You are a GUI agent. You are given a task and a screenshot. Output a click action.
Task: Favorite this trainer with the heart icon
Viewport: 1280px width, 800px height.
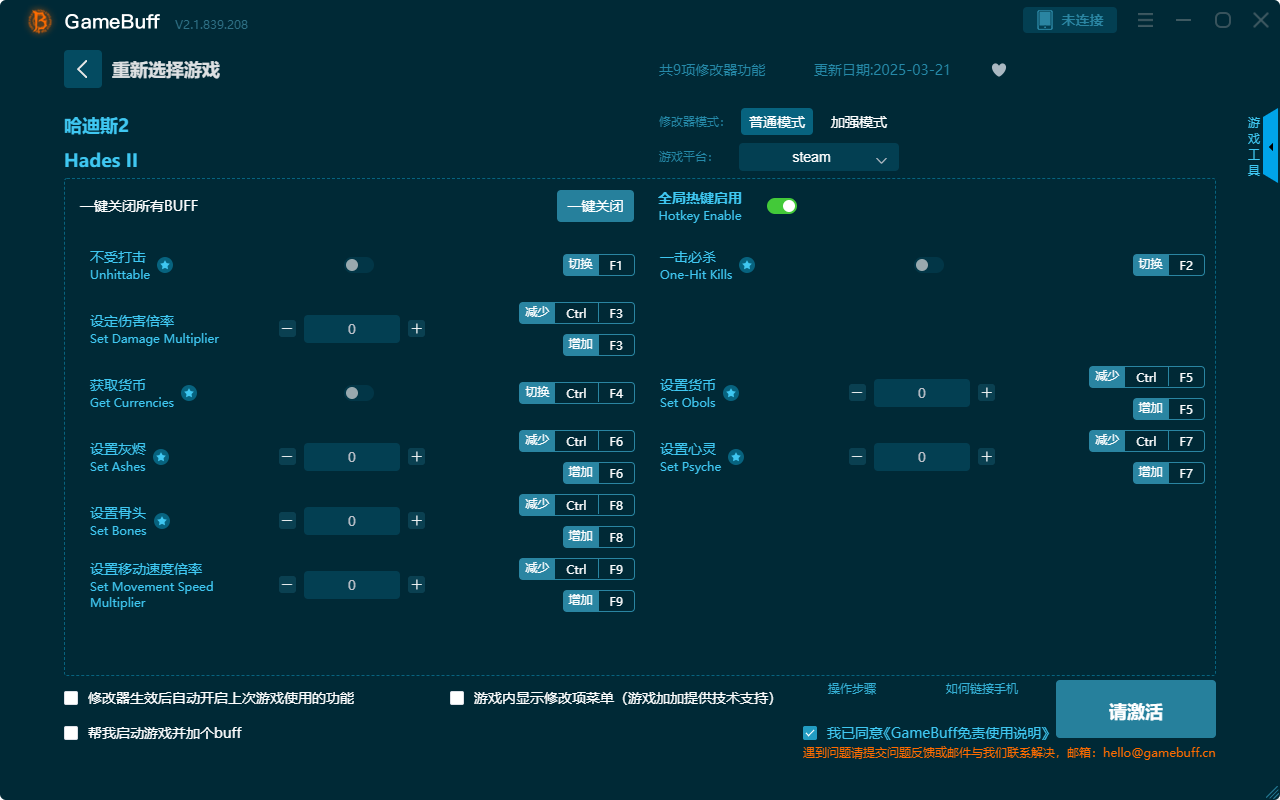click(998, 70)
